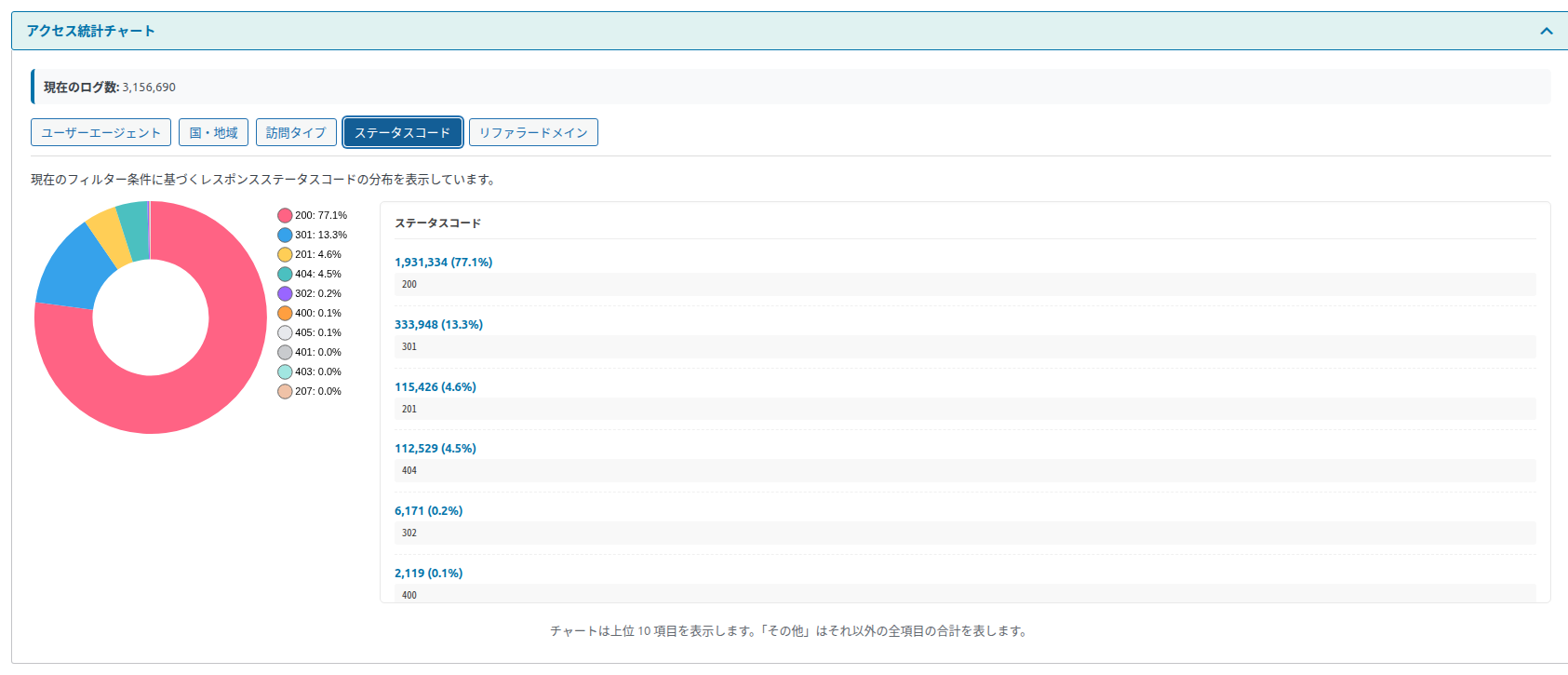Toggle the 405 legend swatch
Image resolution: width=1568 pixels, height=675 pixels.
point(285,332)
